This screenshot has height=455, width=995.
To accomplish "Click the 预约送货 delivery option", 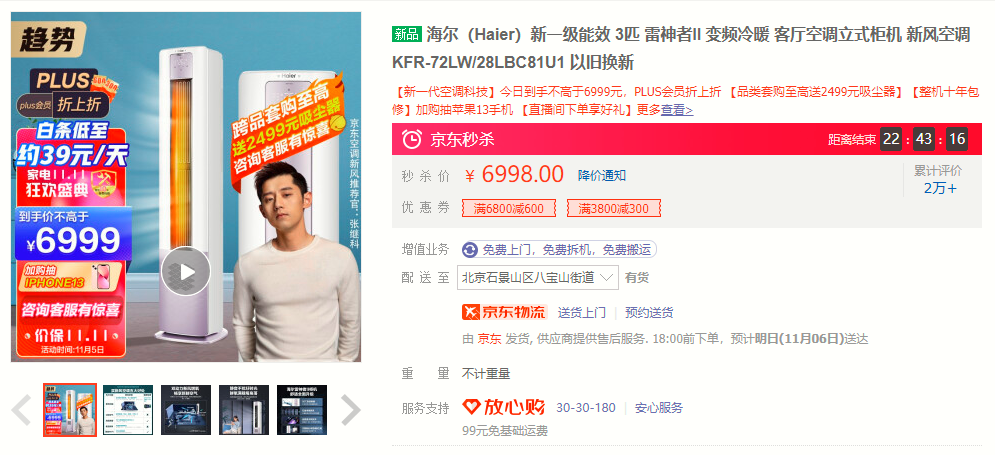I will [x=649, y=312].
